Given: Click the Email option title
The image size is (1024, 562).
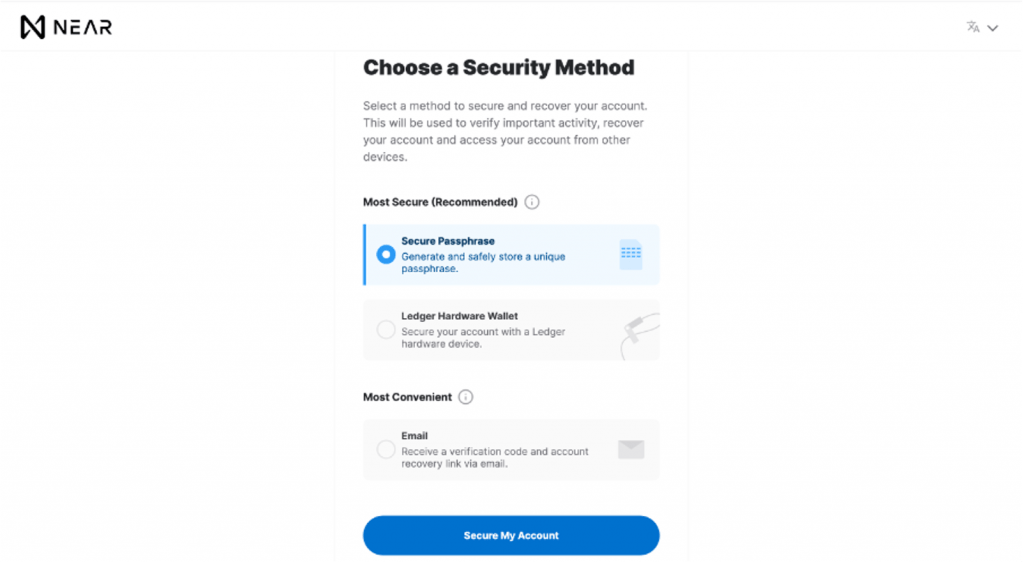Looking at the screenshot, I should click(x=414, y=436).
